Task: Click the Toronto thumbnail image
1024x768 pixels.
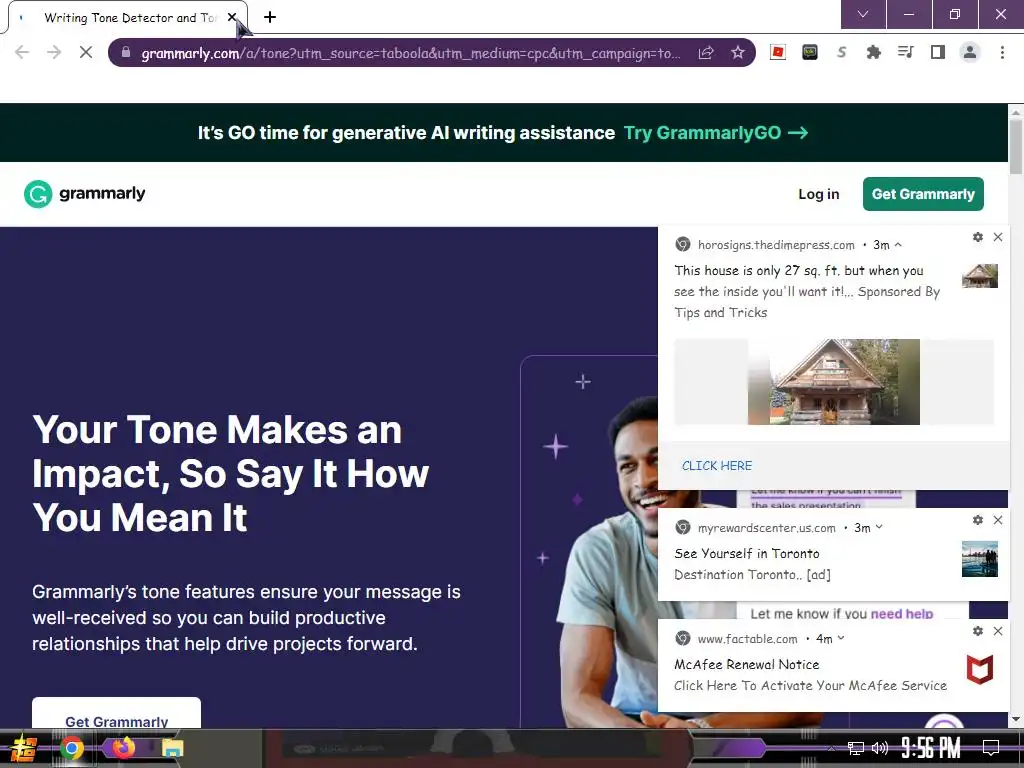Action: pyautogui.click(x=980, y=559)
